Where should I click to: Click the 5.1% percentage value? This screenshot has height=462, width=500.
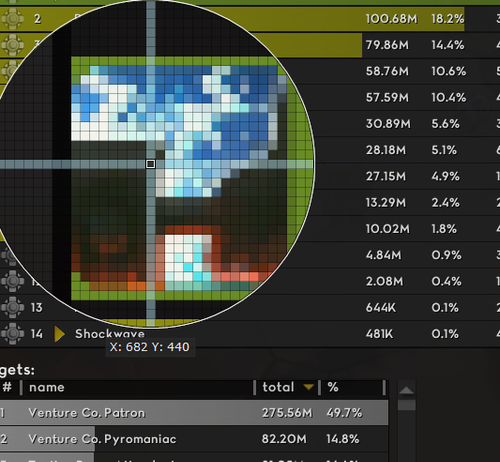tap(444, 150)
